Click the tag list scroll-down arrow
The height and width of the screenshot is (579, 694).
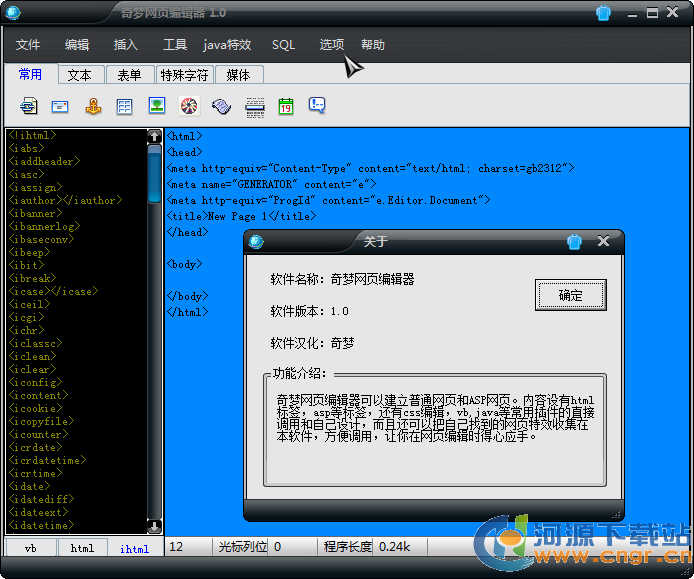tap(154, 527)
